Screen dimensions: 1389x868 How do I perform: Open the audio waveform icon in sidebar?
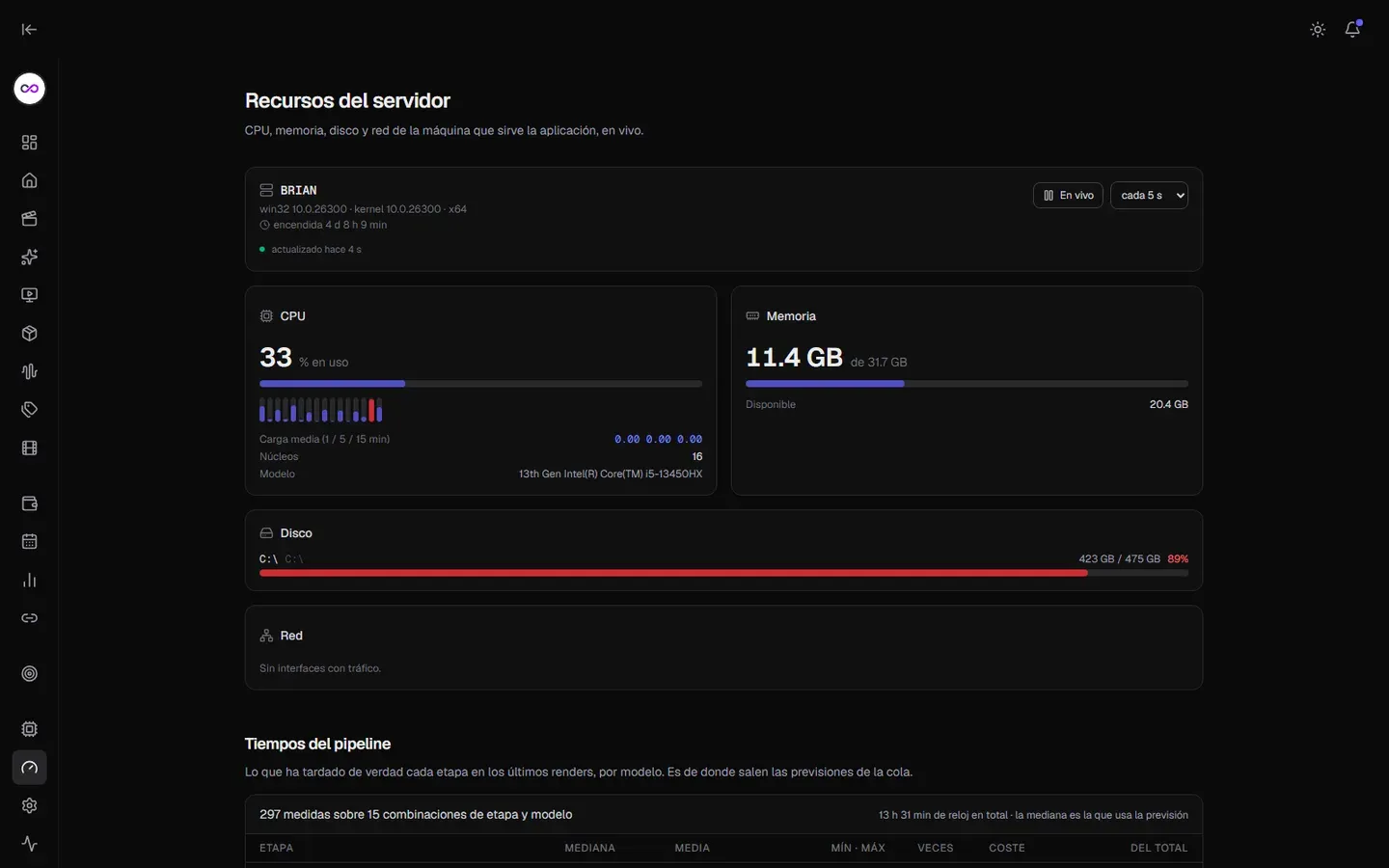click(x=30, y=371)
